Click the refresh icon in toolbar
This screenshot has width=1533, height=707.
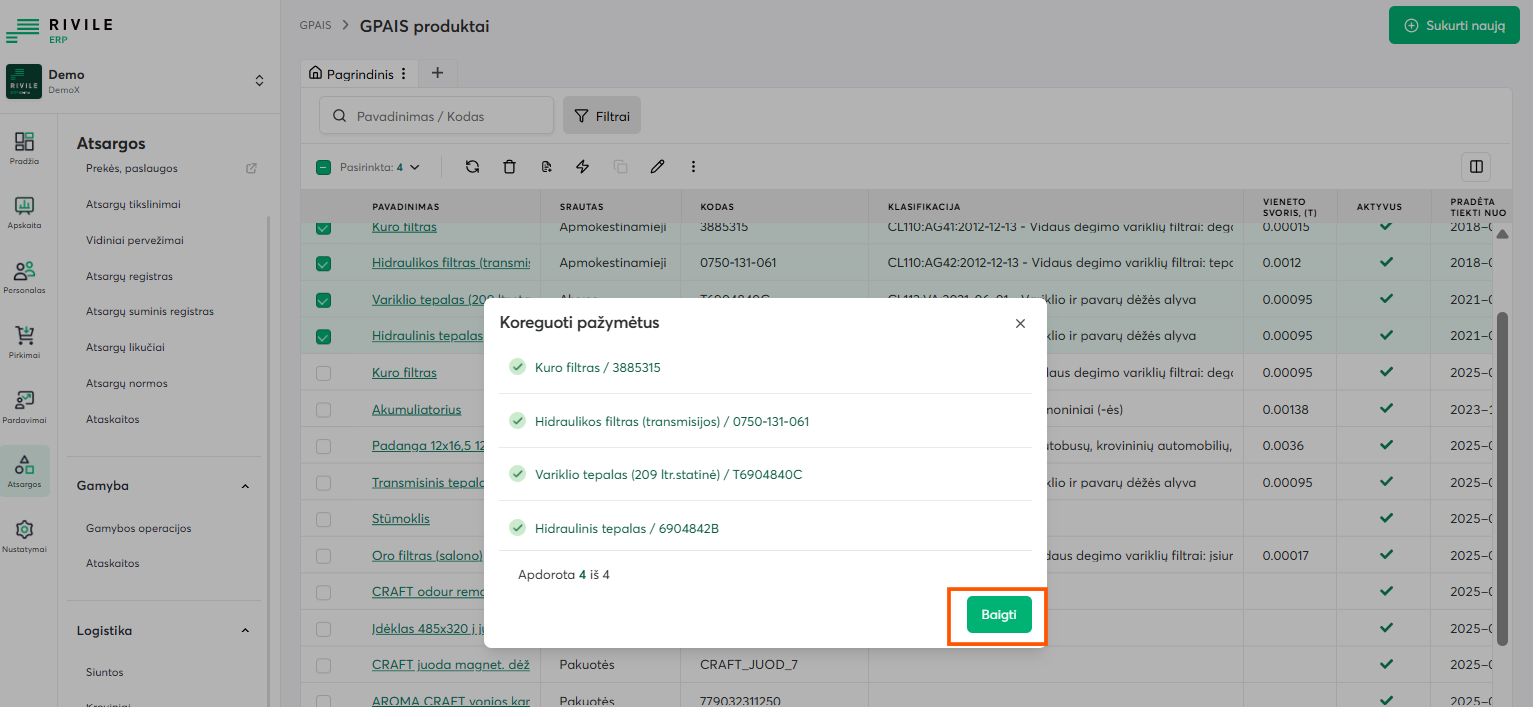point(472,167)
